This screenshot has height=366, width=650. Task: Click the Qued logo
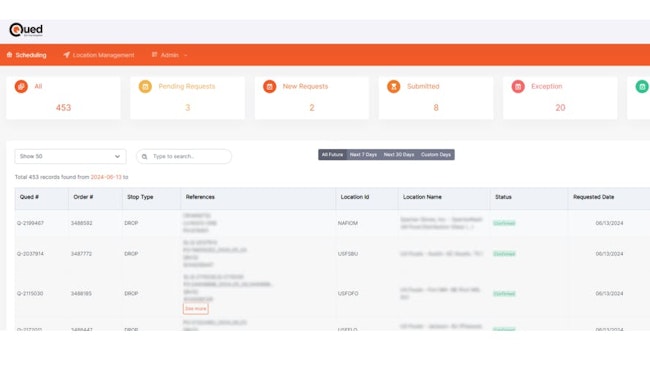point(26,30)
